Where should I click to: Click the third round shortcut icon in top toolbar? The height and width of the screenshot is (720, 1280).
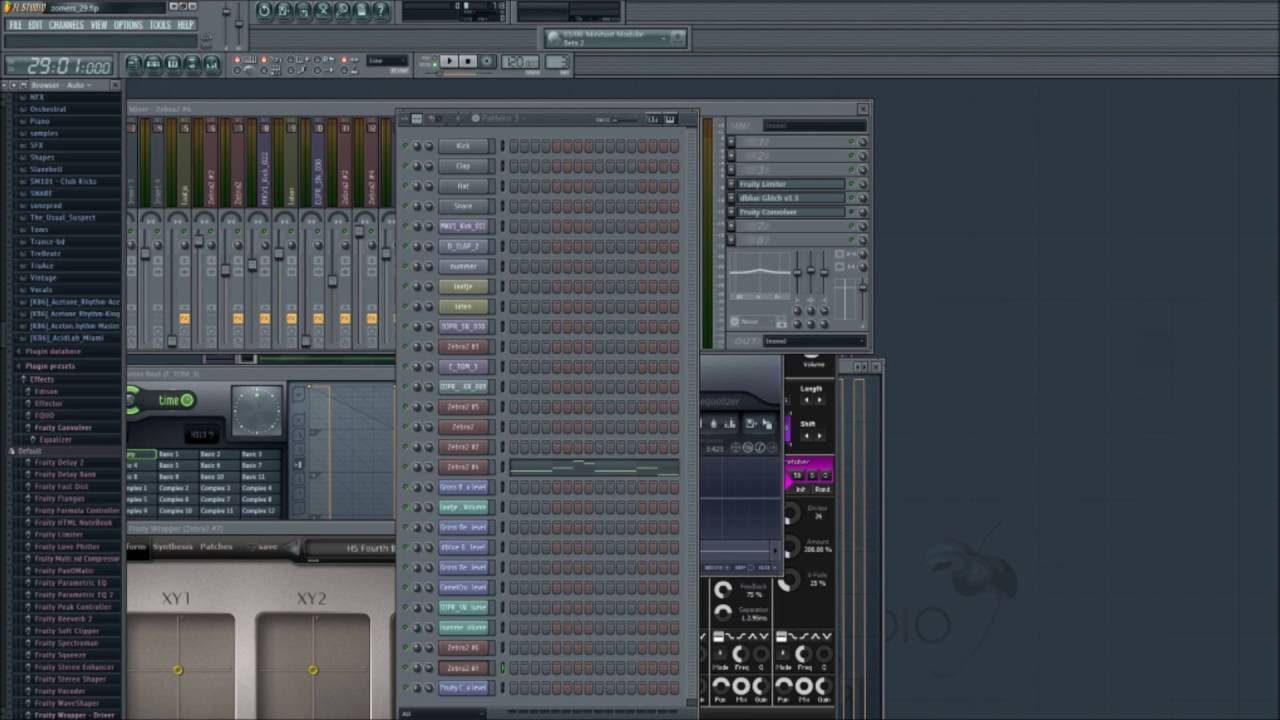tap(304, 11)
